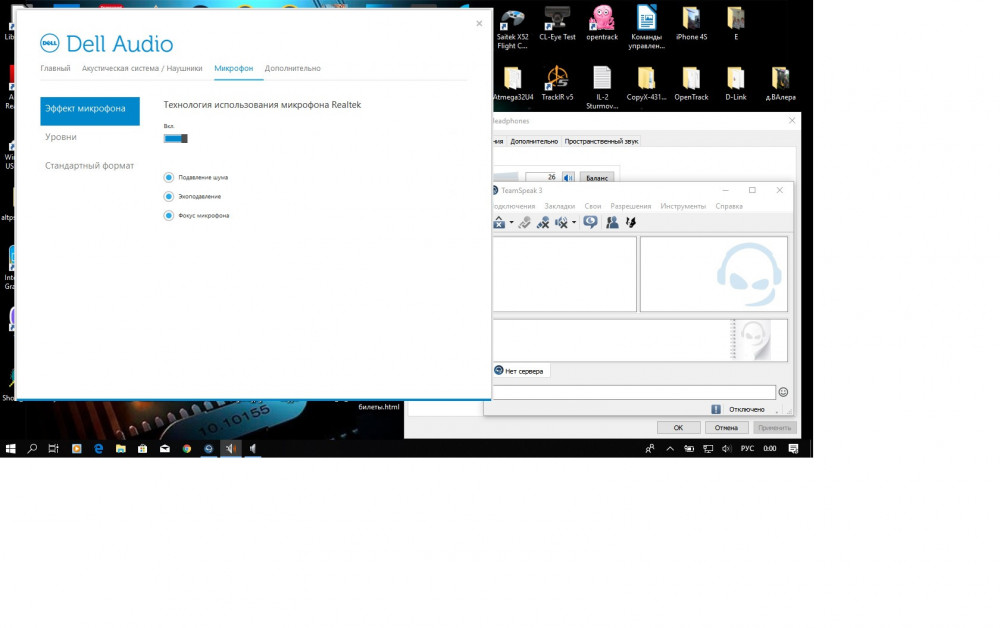Click the Dell logo in Dell Audio

(x=50, y=43)
